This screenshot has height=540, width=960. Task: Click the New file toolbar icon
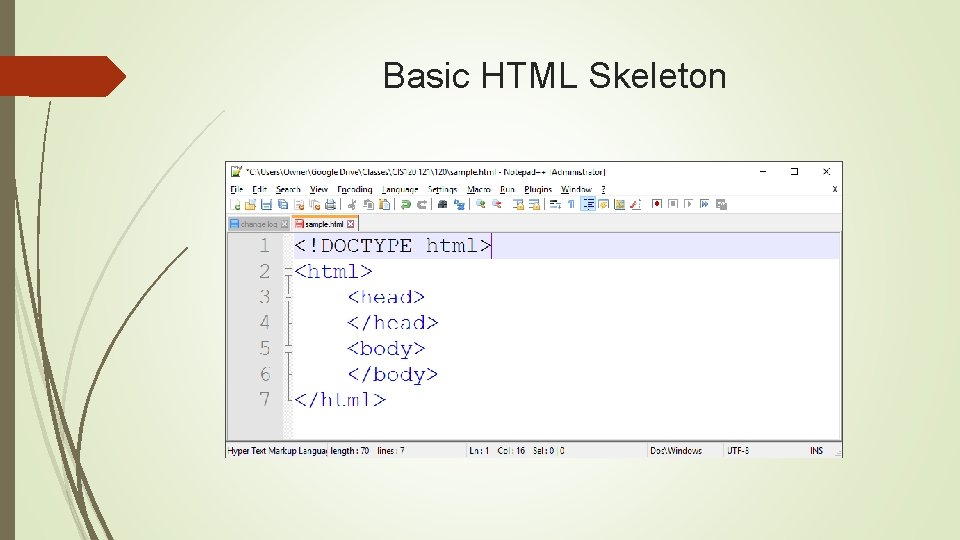coord(234,204)
